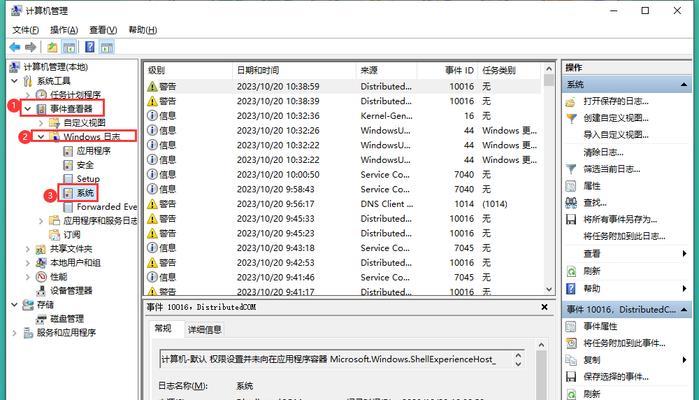699x400 pixels.
Task: Collapse the 系统 actions section header
Action: point(684,85)
